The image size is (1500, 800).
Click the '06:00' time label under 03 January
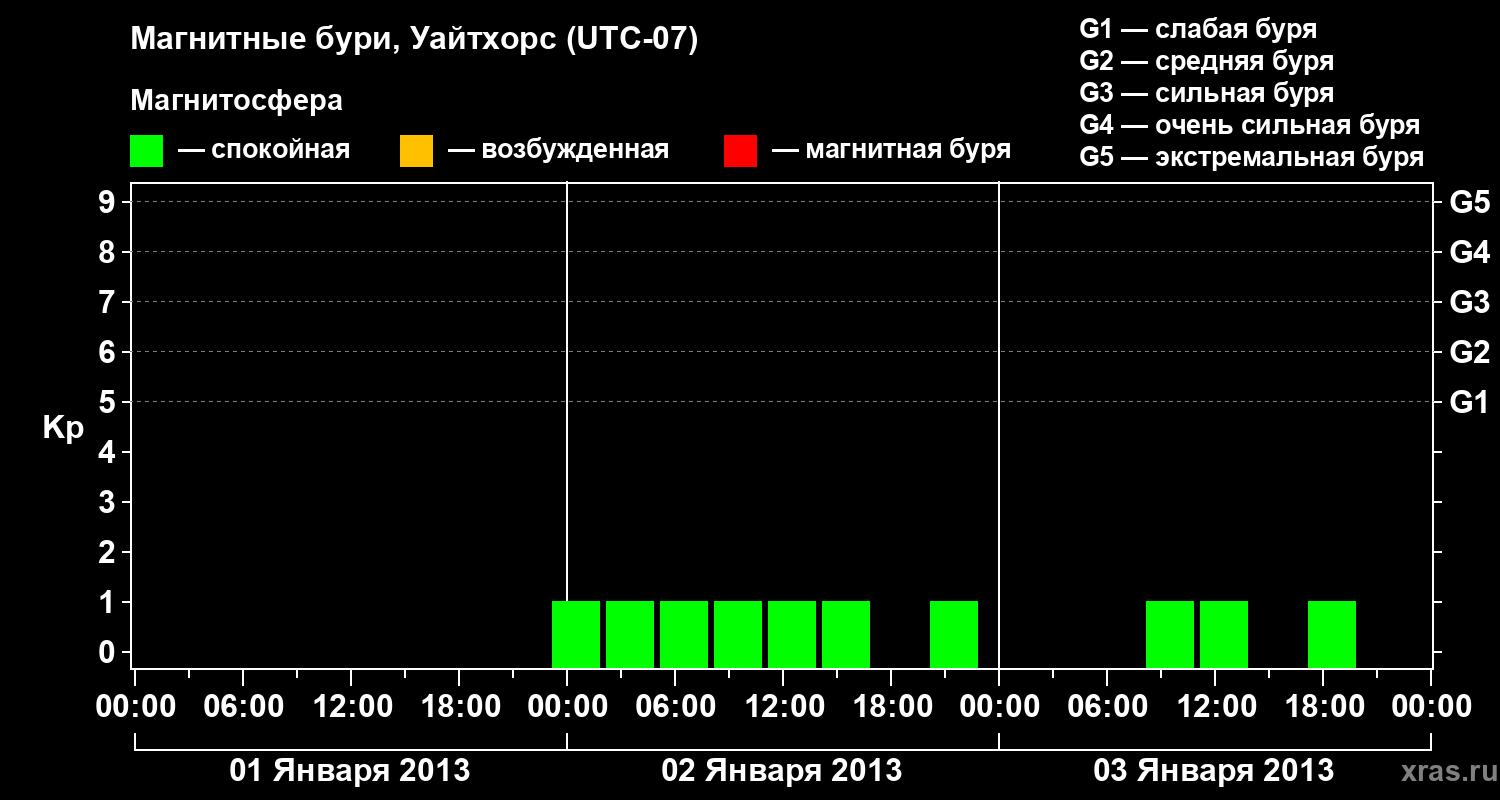(x=1107, y=707)
